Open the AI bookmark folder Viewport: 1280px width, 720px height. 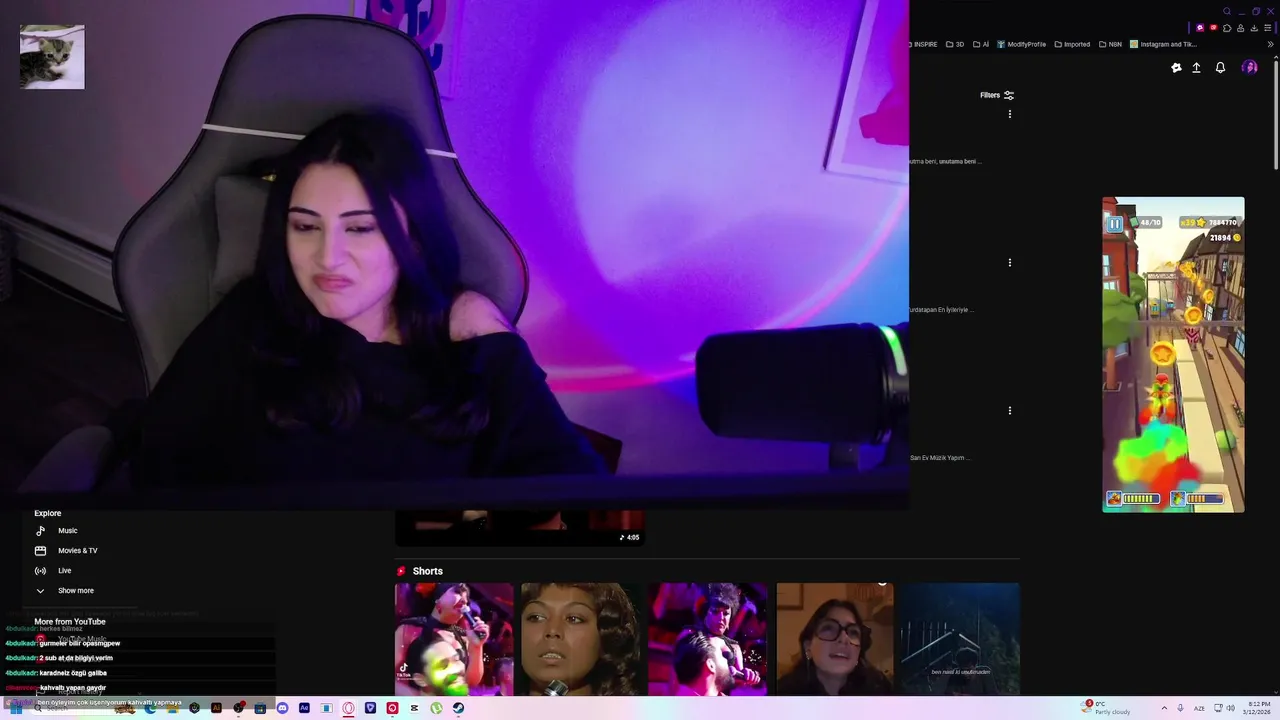(981, 44)
